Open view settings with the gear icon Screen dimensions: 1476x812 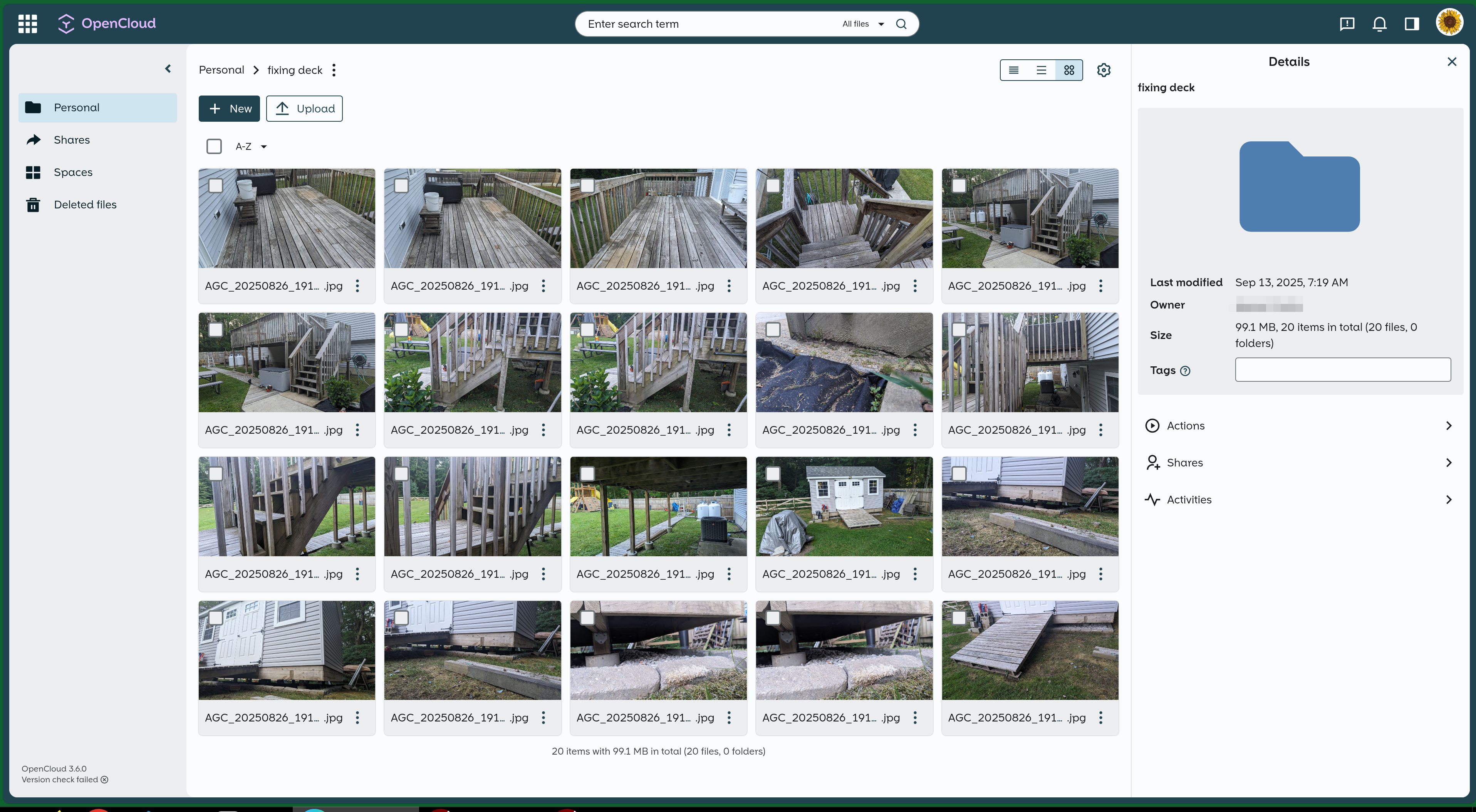click(1104, 70)
